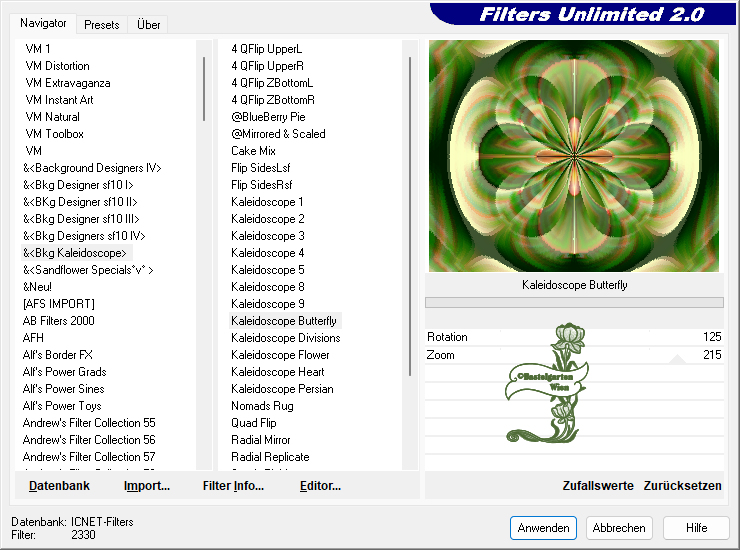Reset parameters with Zurücksetzen

pos(682,486)
